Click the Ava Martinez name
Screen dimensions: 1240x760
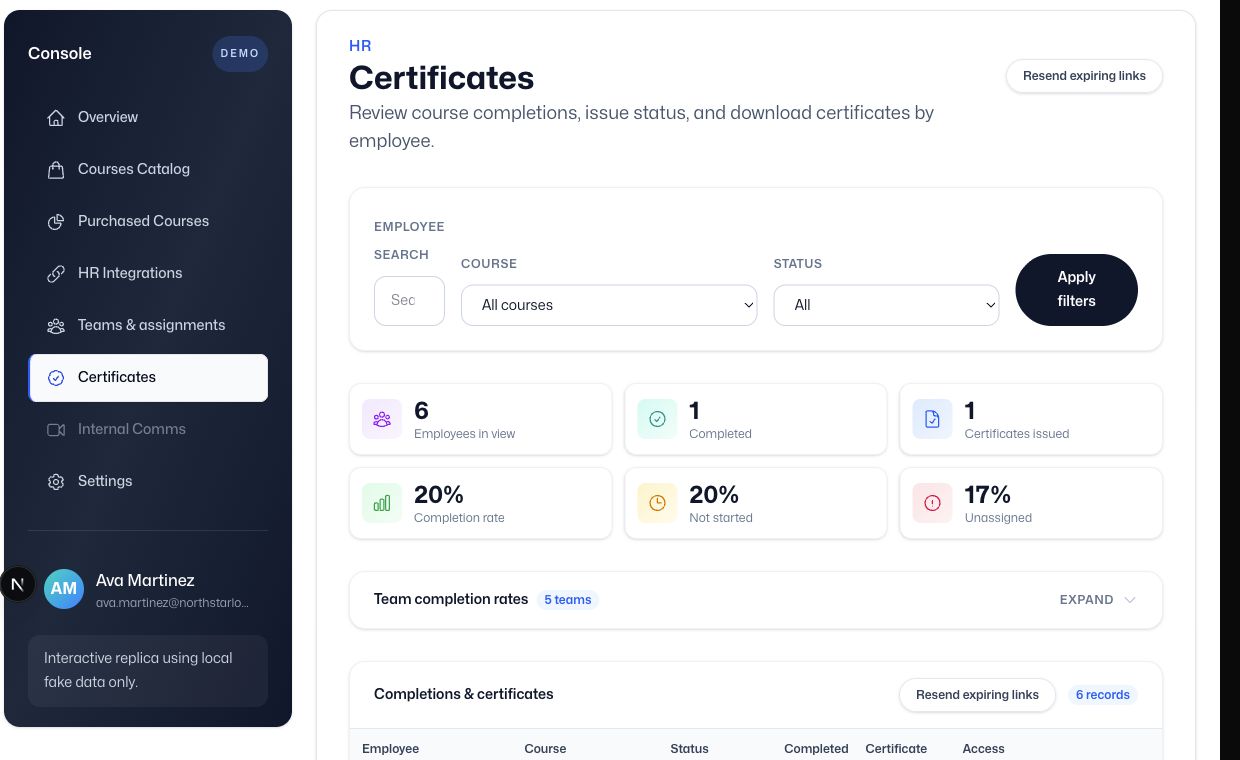[145, 580]
